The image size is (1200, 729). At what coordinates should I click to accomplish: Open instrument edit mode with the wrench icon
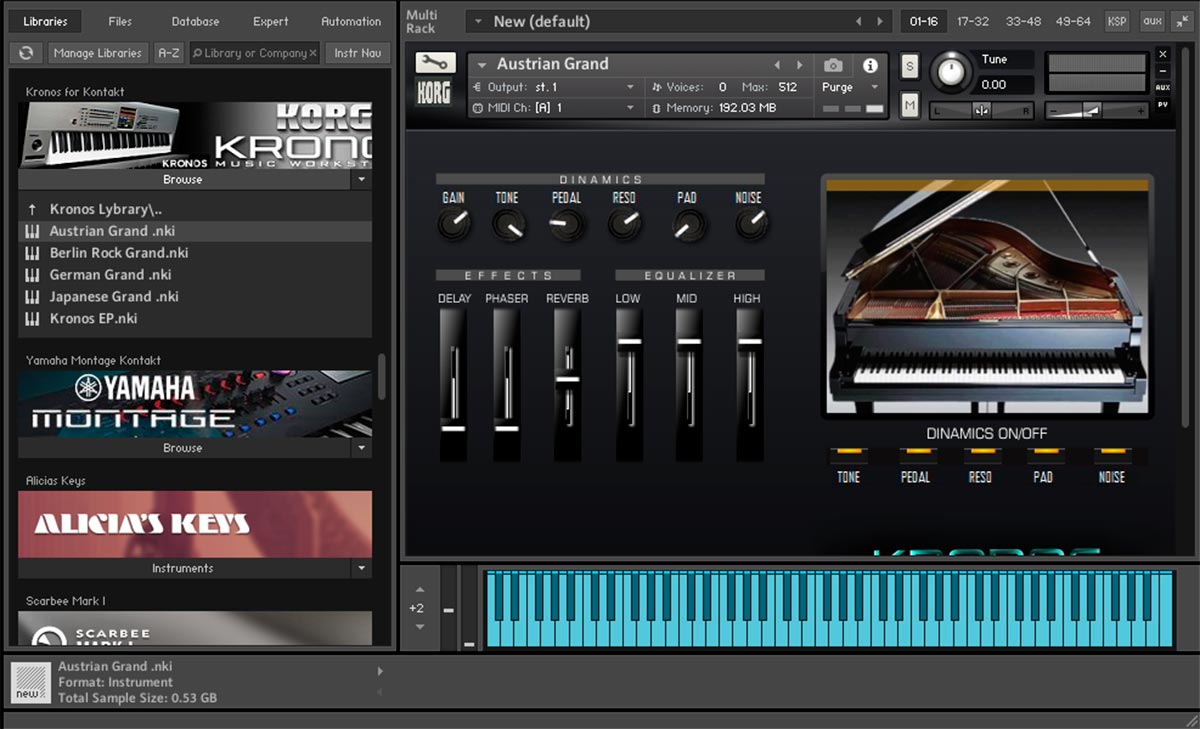tap(435, 63)
